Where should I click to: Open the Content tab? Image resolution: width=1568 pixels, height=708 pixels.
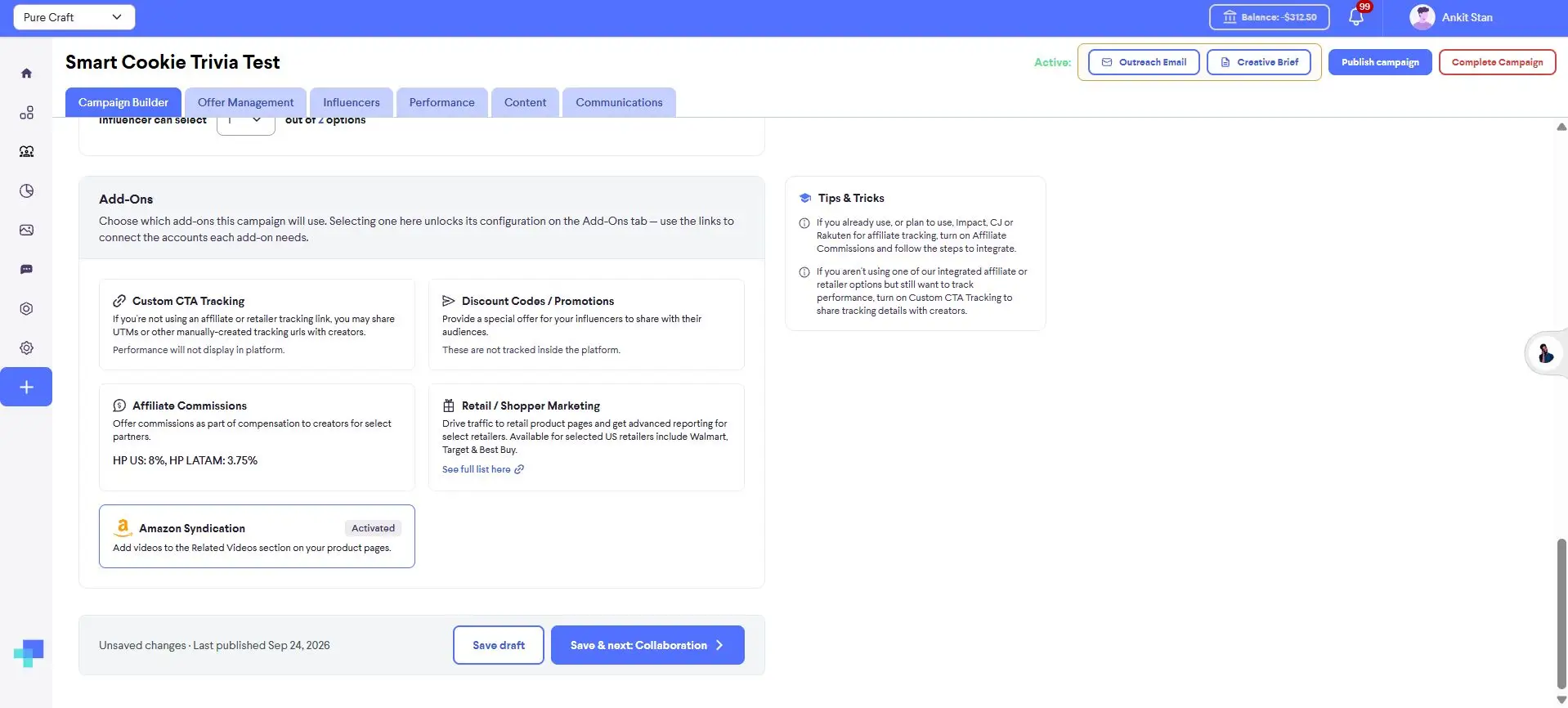[x=525, y=102]
